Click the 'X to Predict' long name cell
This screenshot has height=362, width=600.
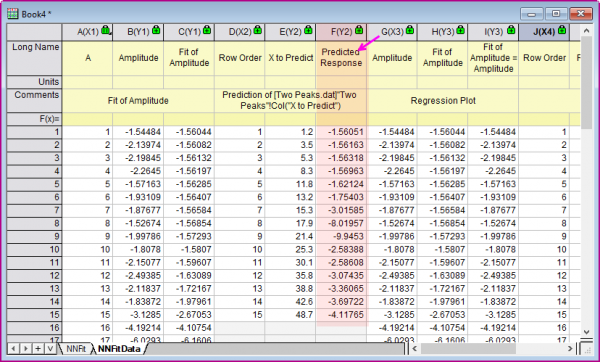point(290,58)
